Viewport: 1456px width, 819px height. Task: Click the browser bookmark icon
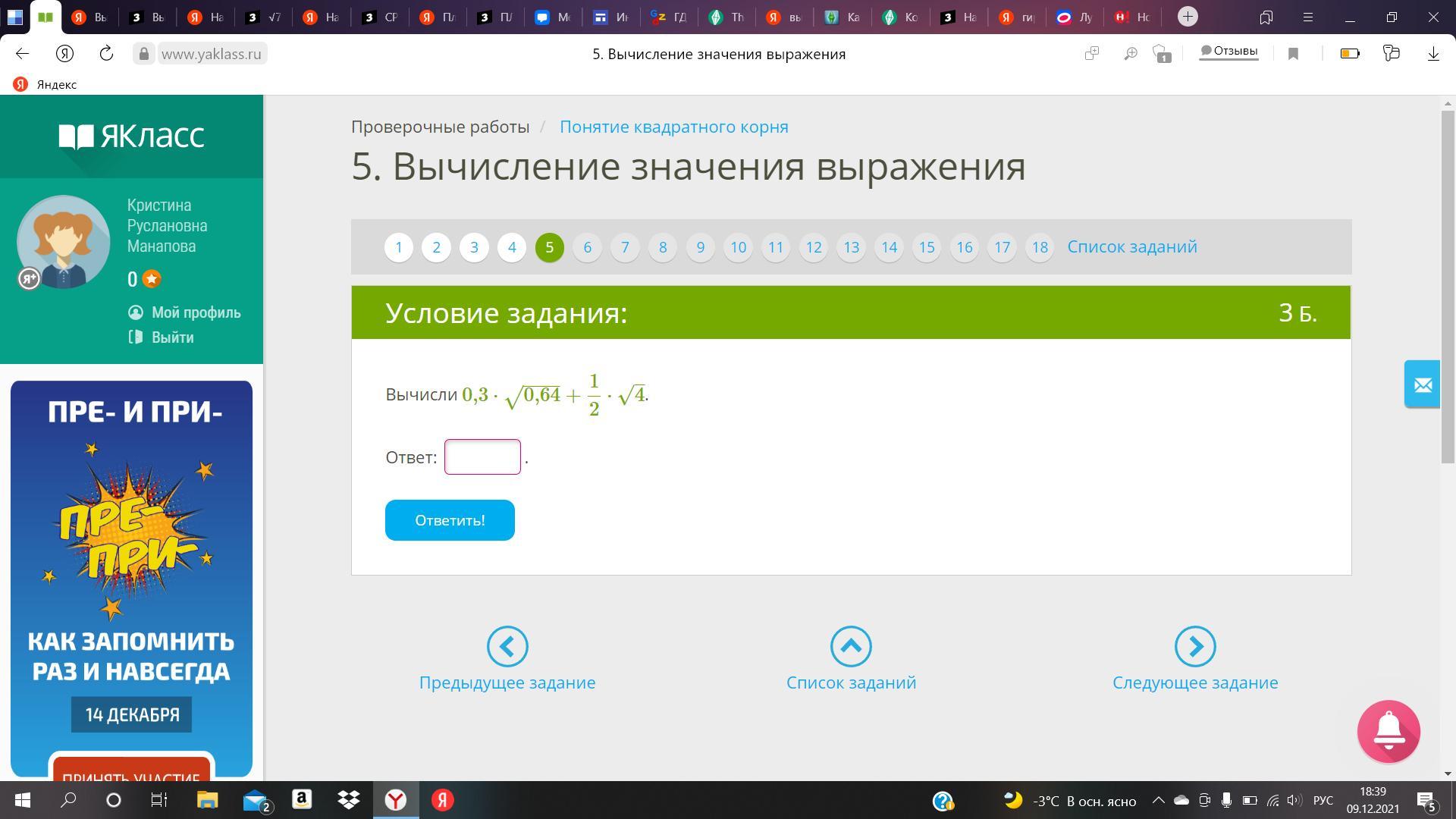(1294, 54)
